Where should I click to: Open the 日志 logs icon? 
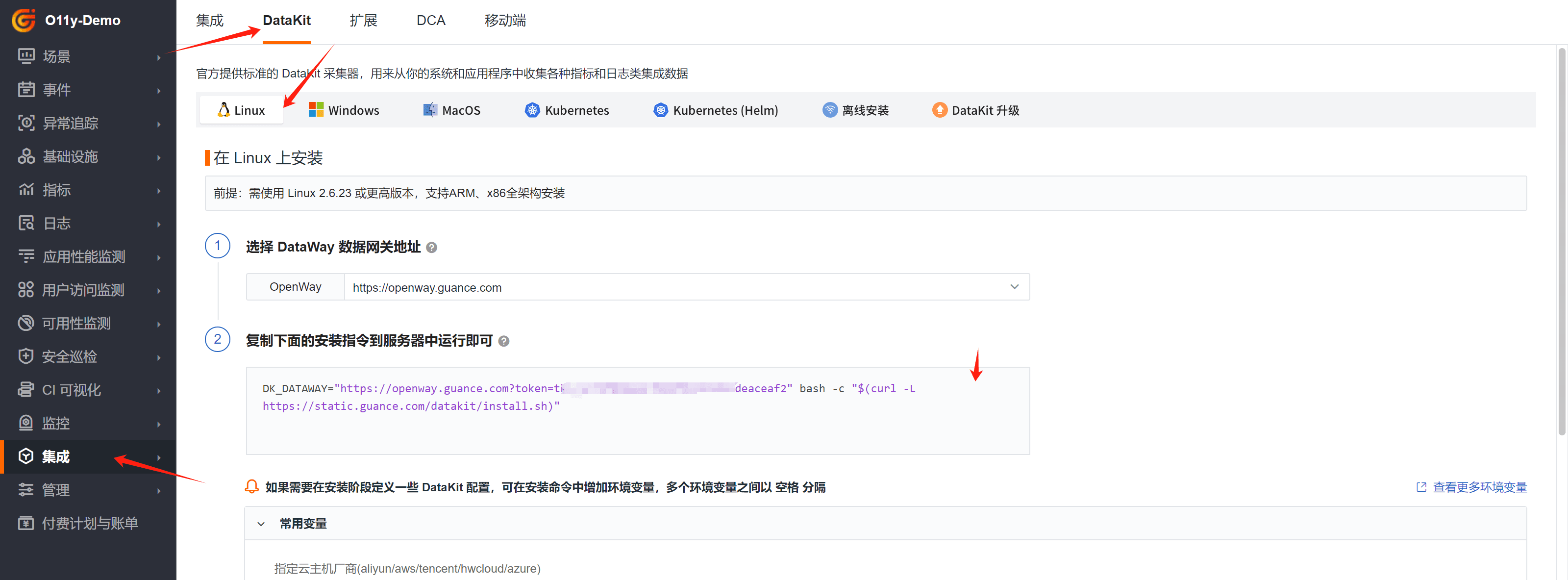click(x=26, y=224)
